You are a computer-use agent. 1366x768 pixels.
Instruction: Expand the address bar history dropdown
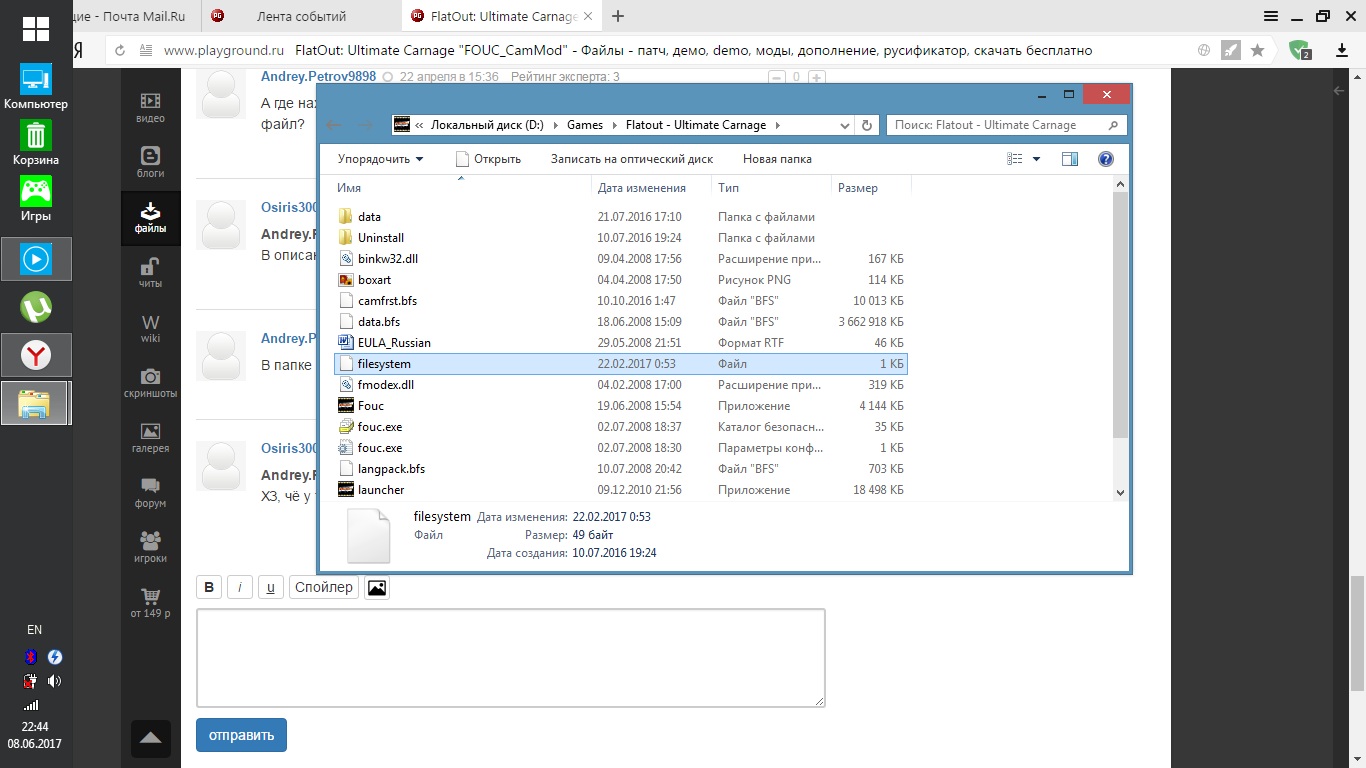(x=845, y=125)
